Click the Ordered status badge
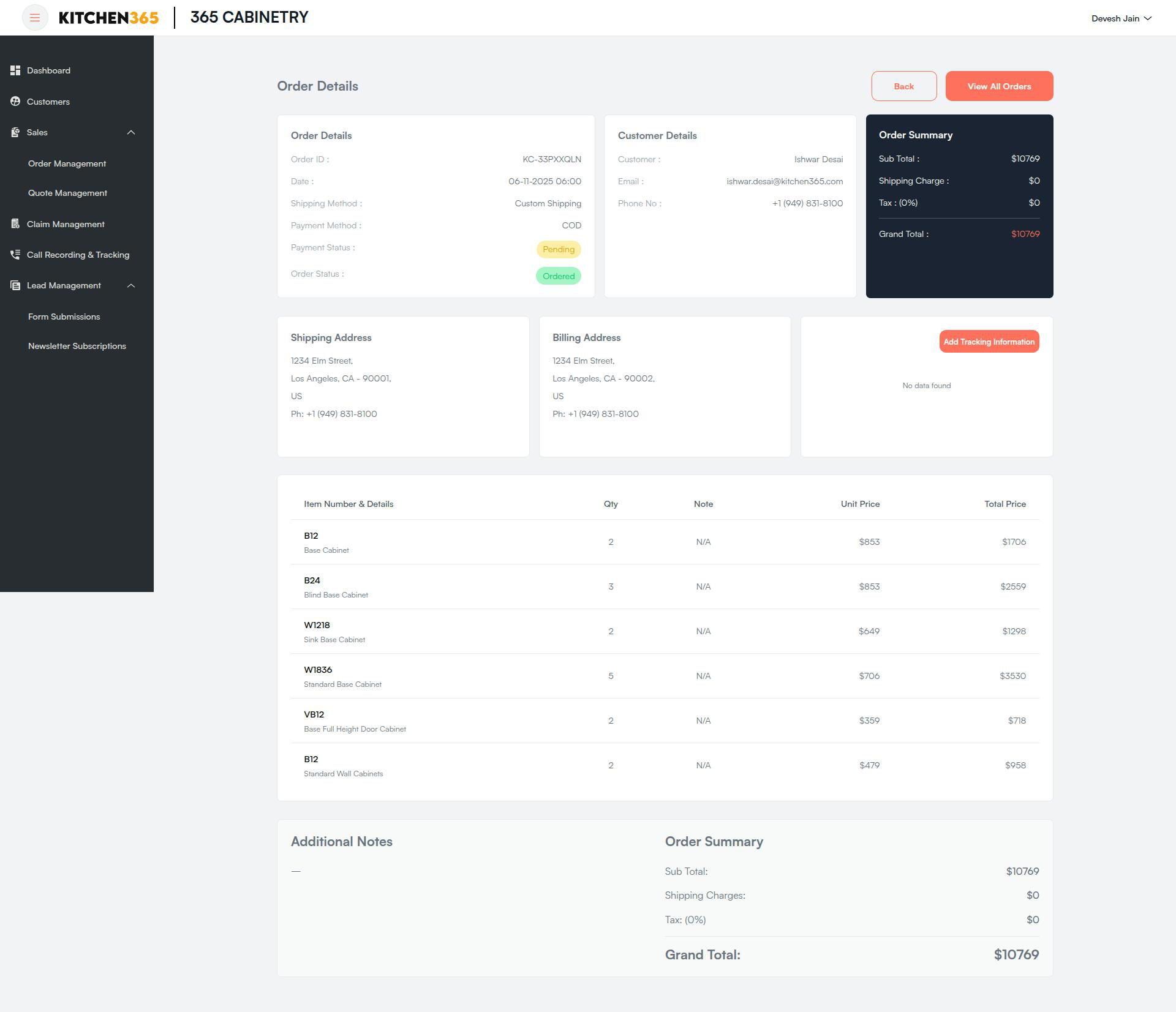This screenshot has width=1176, height=1012. pyautogui.click(x=559, y=276)
